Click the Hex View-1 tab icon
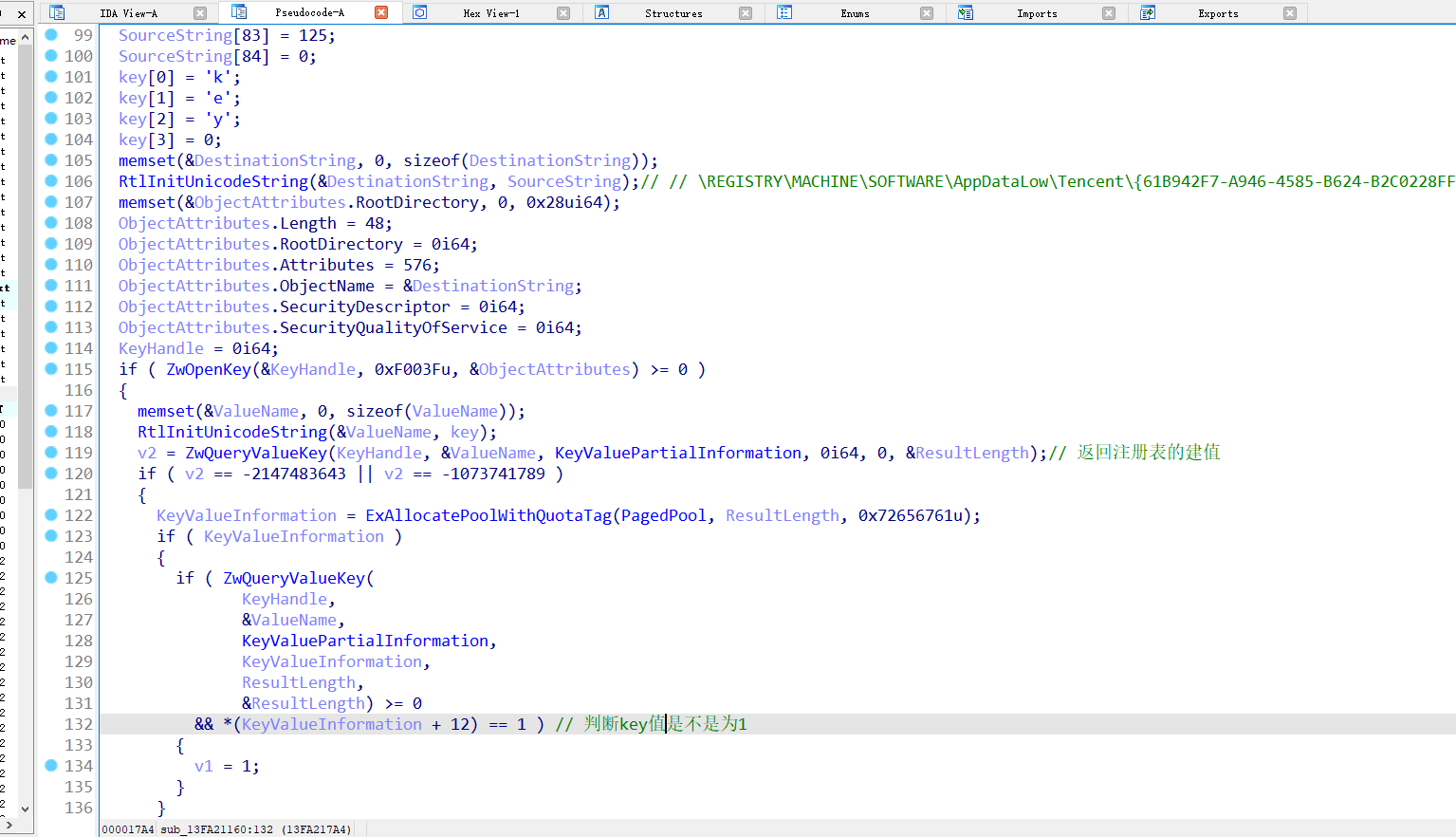1456x837 pixels. click(420, 12)
